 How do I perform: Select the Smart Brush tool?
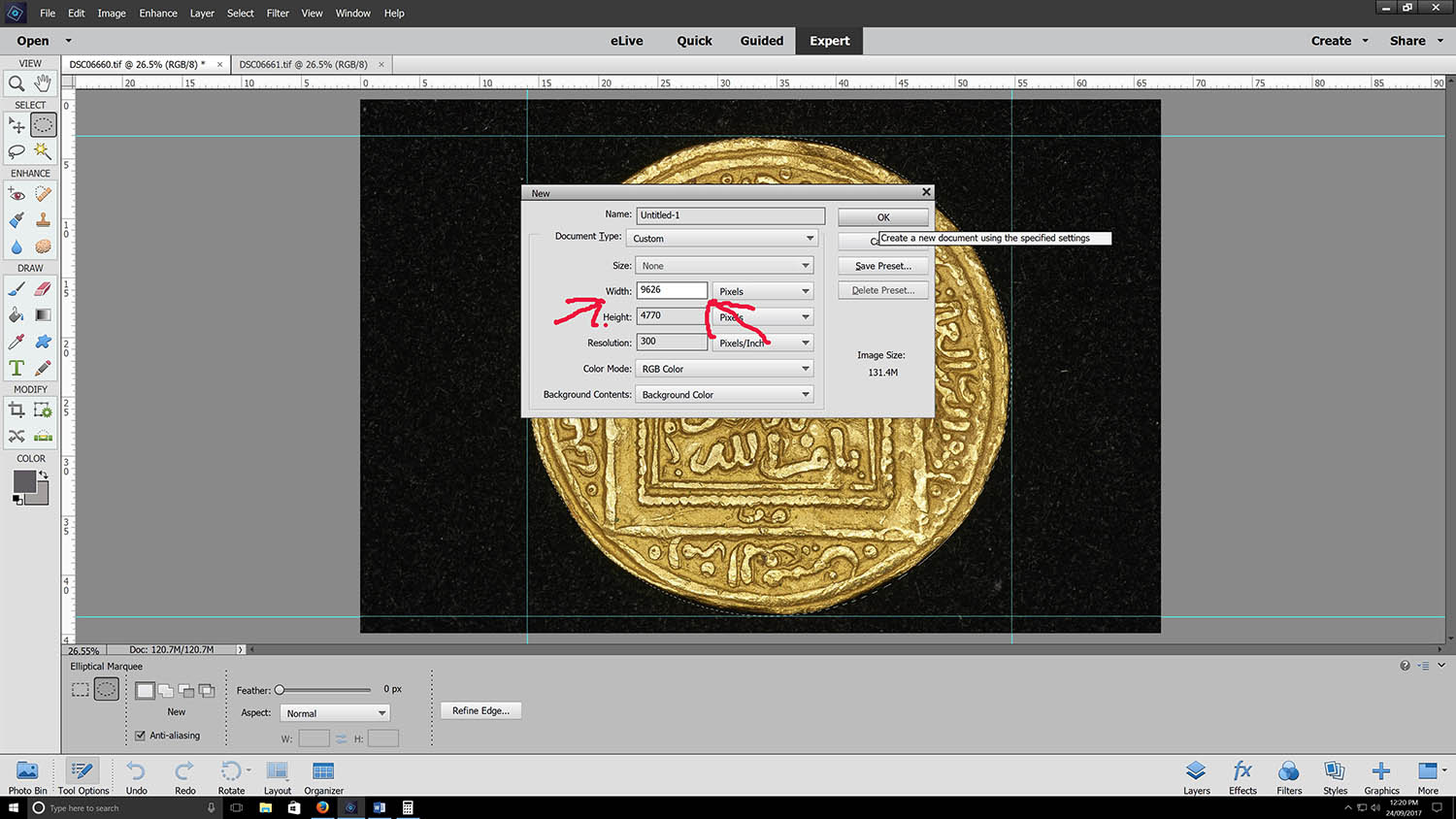(x=17, y=220)
